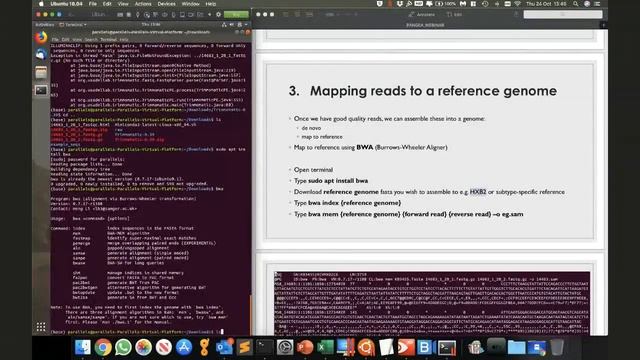Click Annotate in the document viewer toolbar
This screenshot has width=640, height=360.
pyautogui.click(x=422, y=14)
